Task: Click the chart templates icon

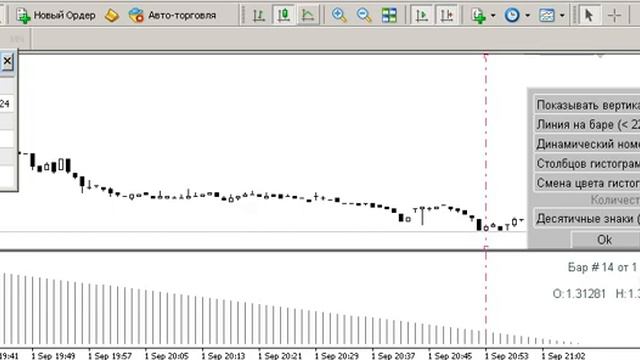Action: point(547,16)
